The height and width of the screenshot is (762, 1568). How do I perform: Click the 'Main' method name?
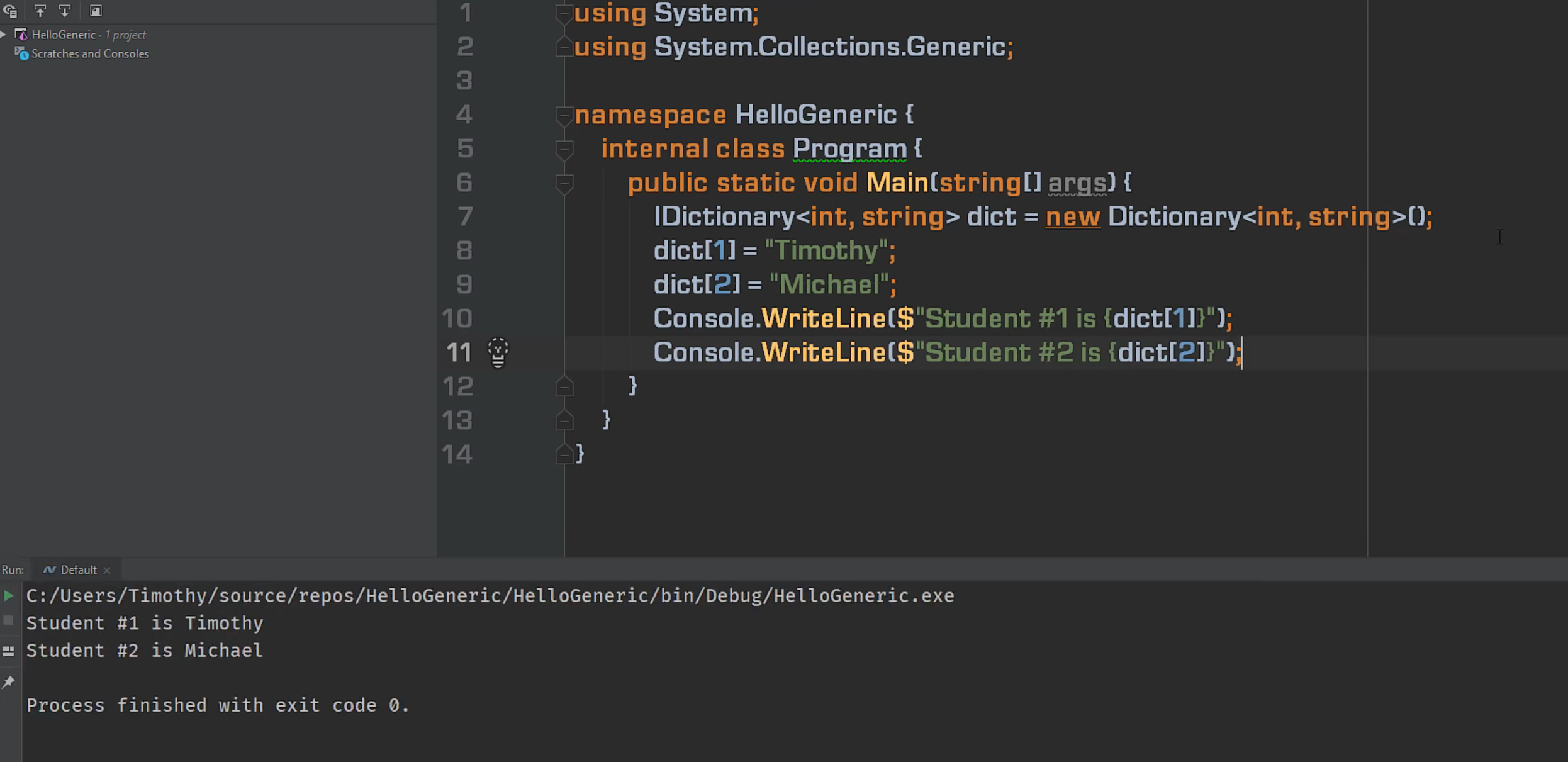click(897, 182)
